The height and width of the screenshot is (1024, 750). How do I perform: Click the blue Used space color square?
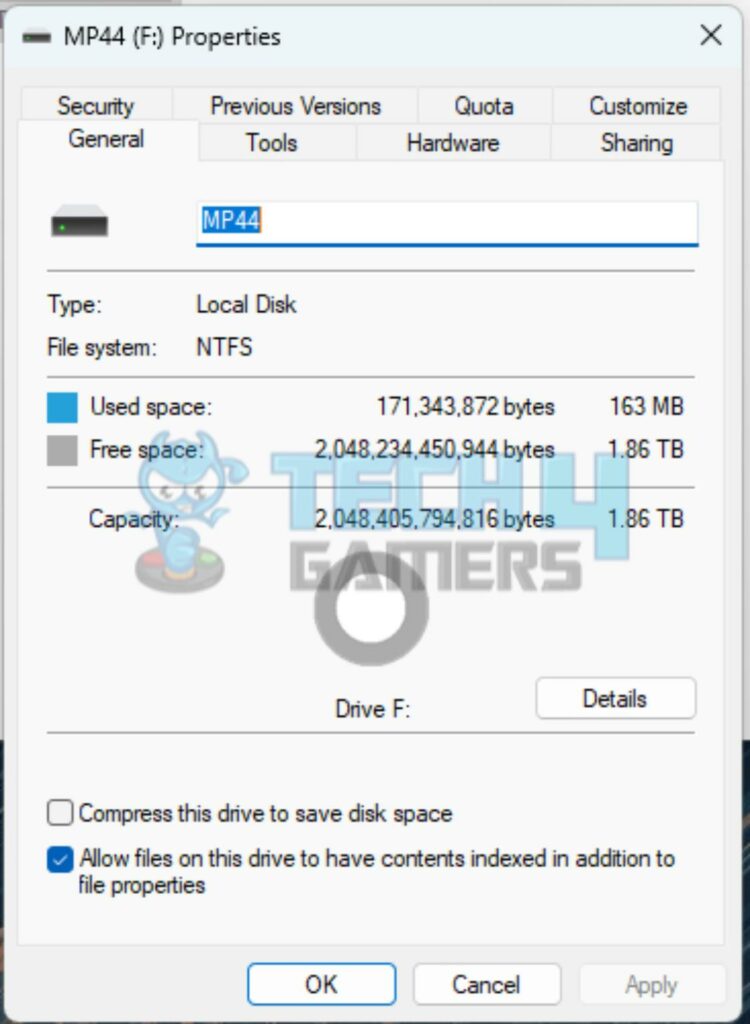62,408
